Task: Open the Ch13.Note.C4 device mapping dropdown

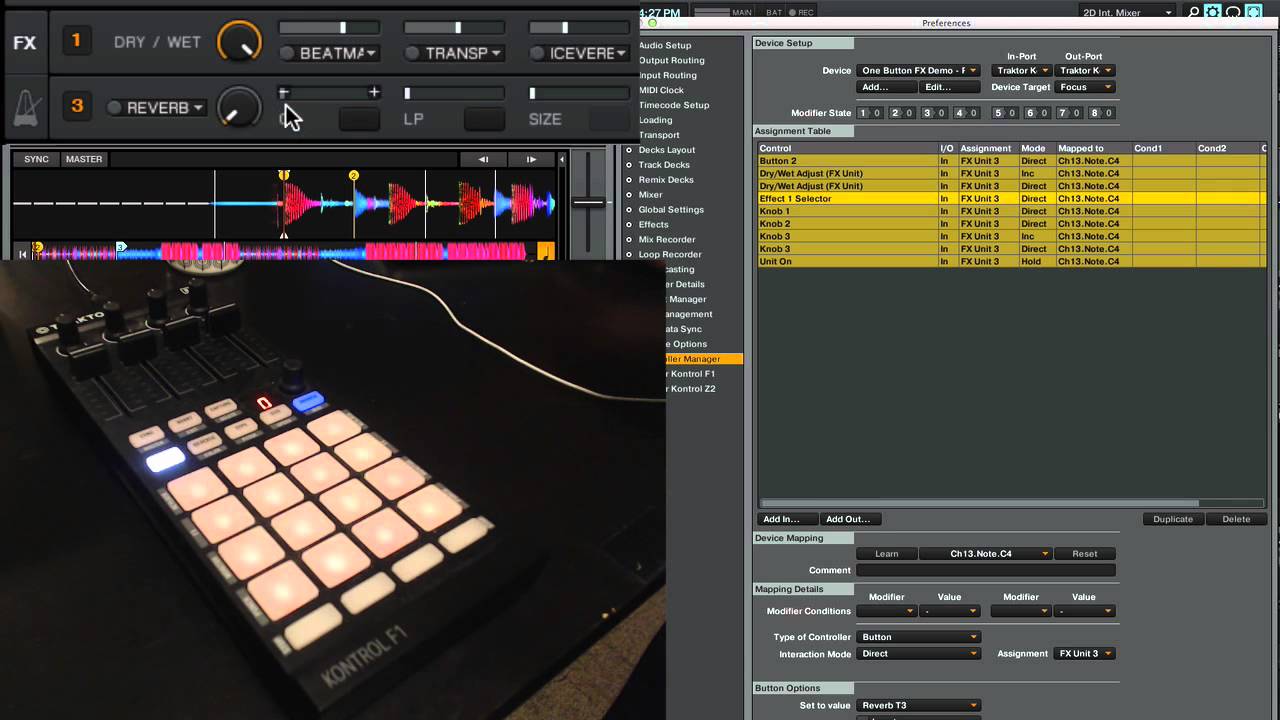Action: pos(986,553)
